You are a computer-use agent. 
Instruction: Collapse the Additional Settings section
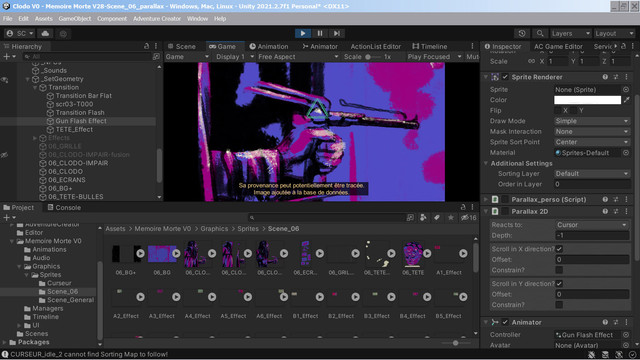coord(486,163)
